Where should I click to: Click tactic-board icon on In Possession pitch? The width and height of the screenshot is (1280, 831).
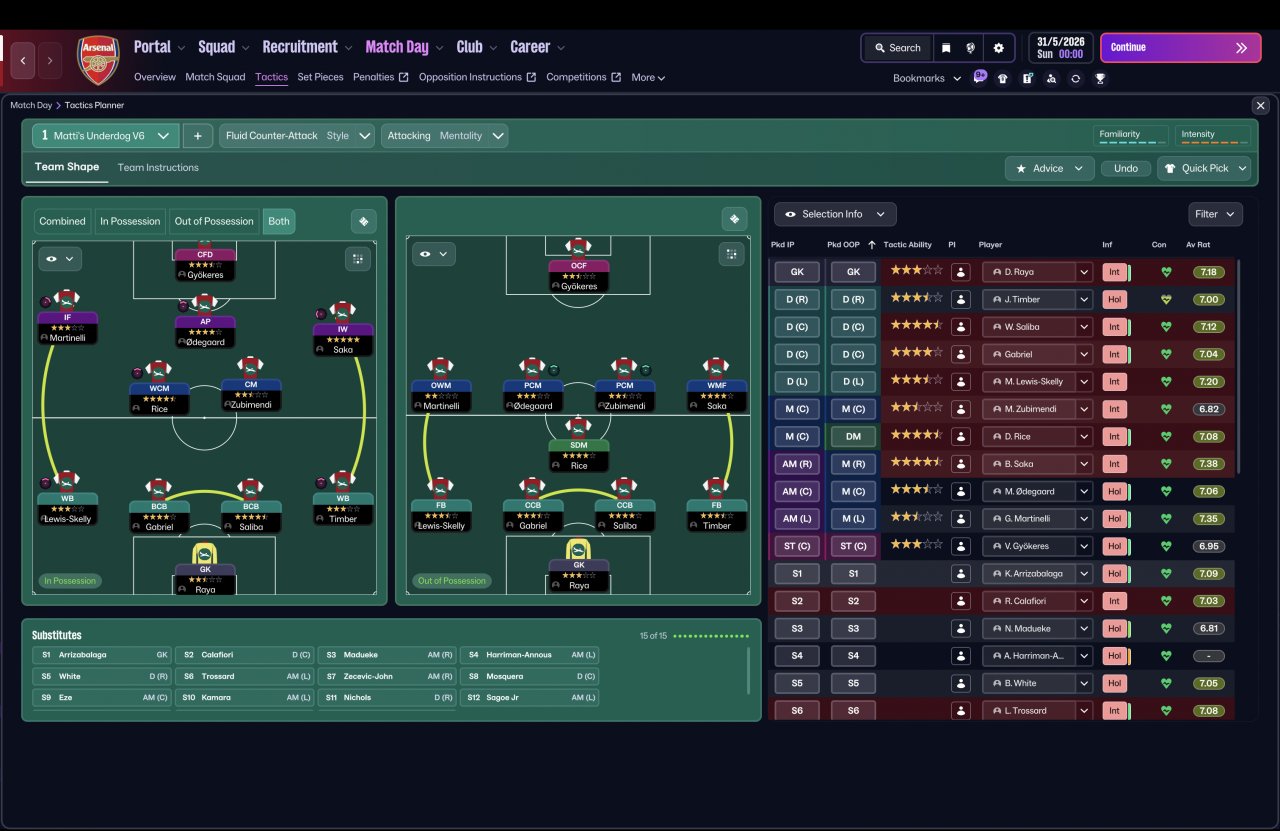click(364, 221)
